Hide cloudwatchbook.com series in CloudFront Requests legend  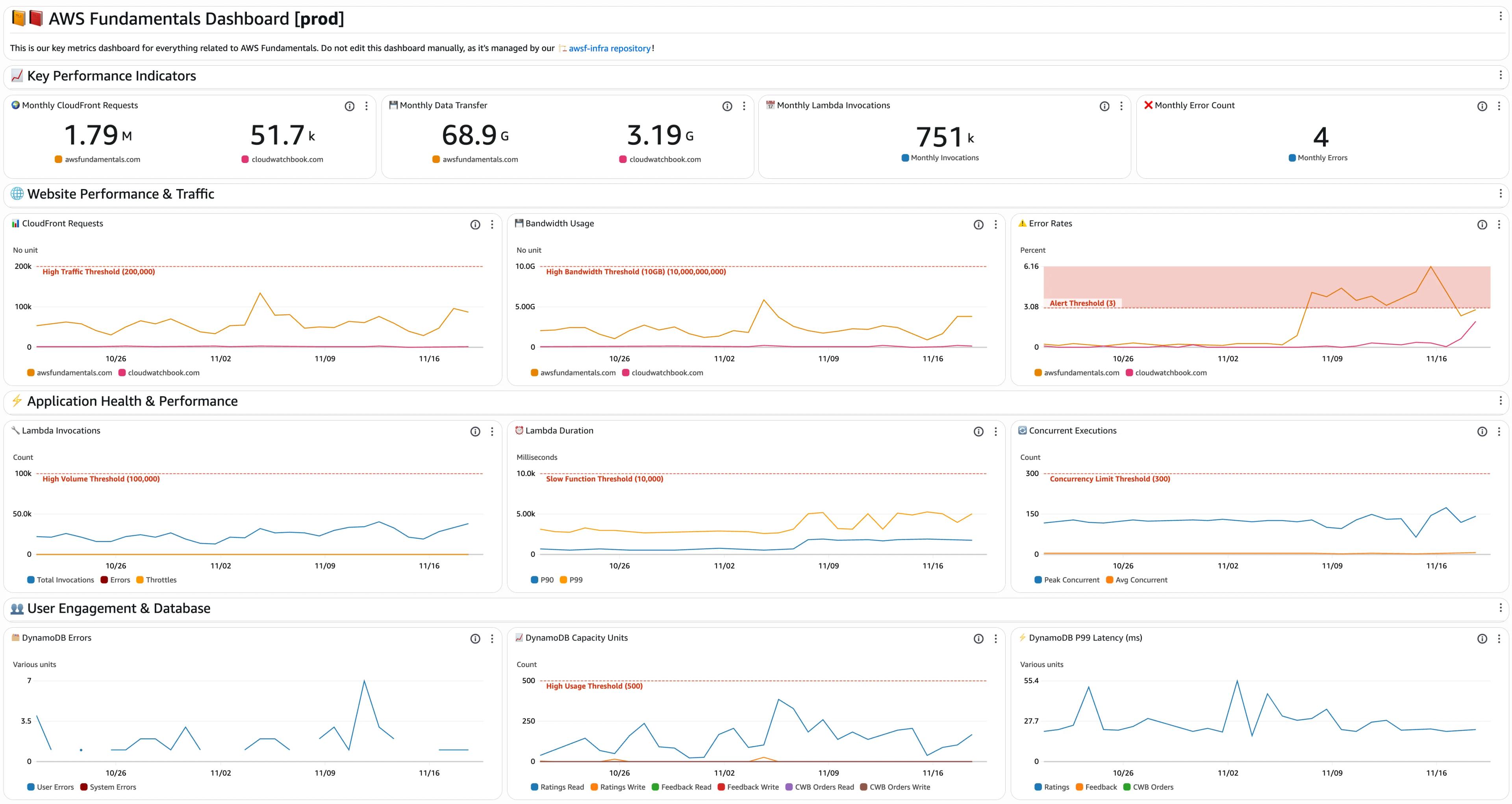159,372
